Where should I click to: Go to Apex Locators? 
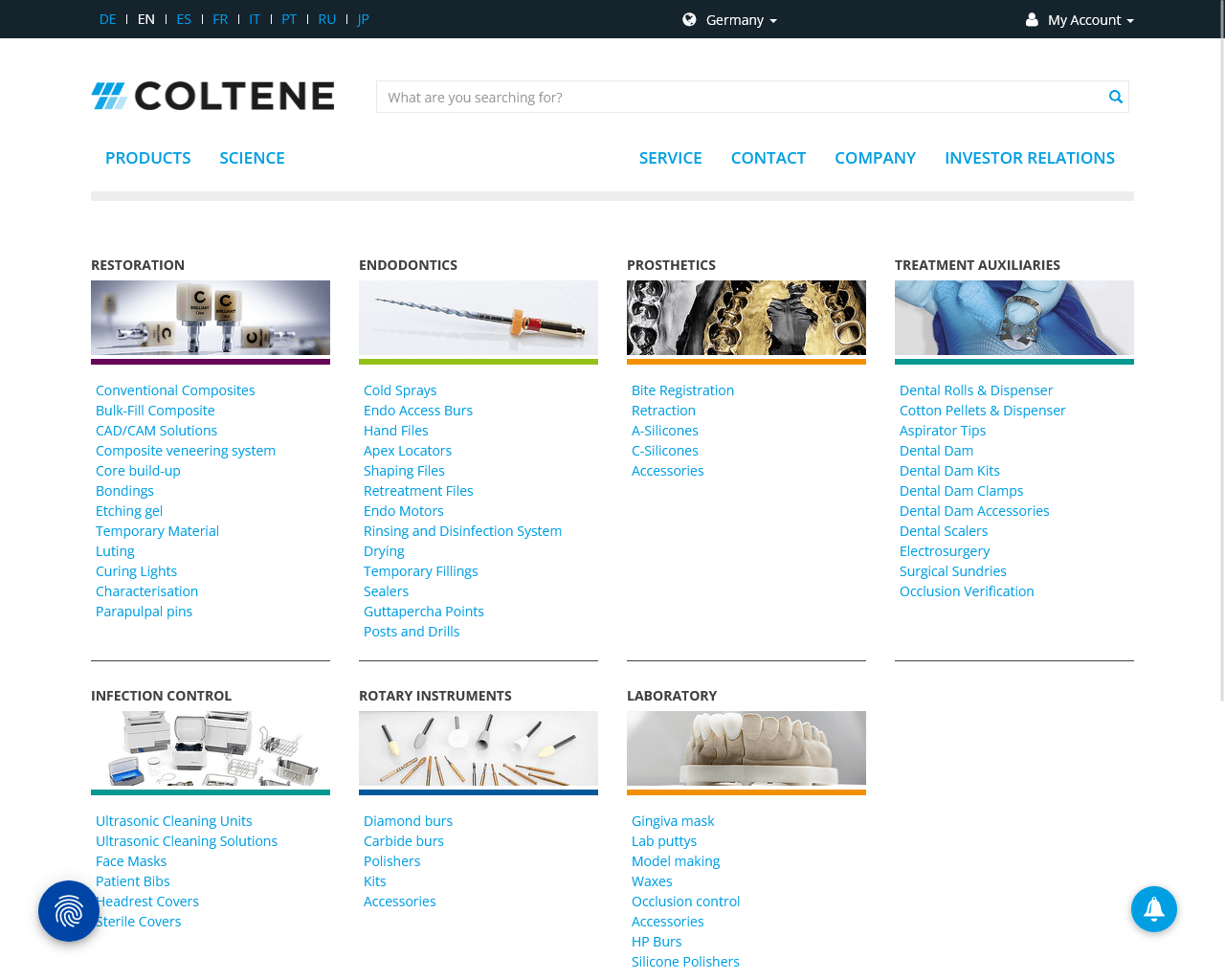408,451
